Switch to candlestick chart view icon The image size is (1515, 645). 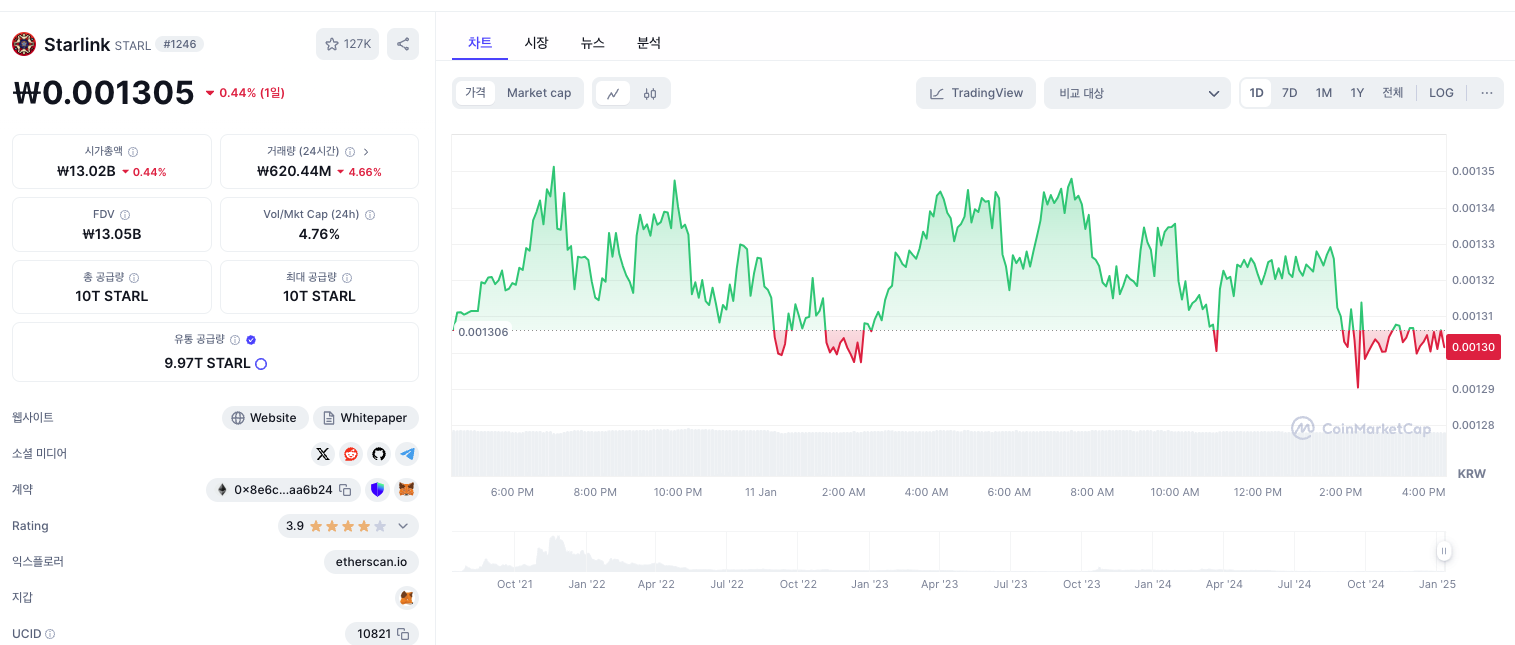click(x=650, y=93)
